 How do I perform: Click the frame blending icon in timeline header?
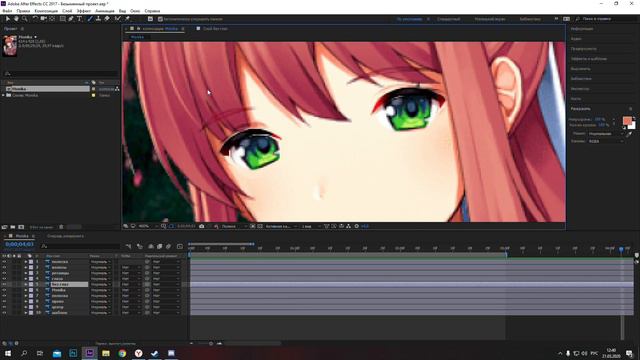[x=160, y=247]
